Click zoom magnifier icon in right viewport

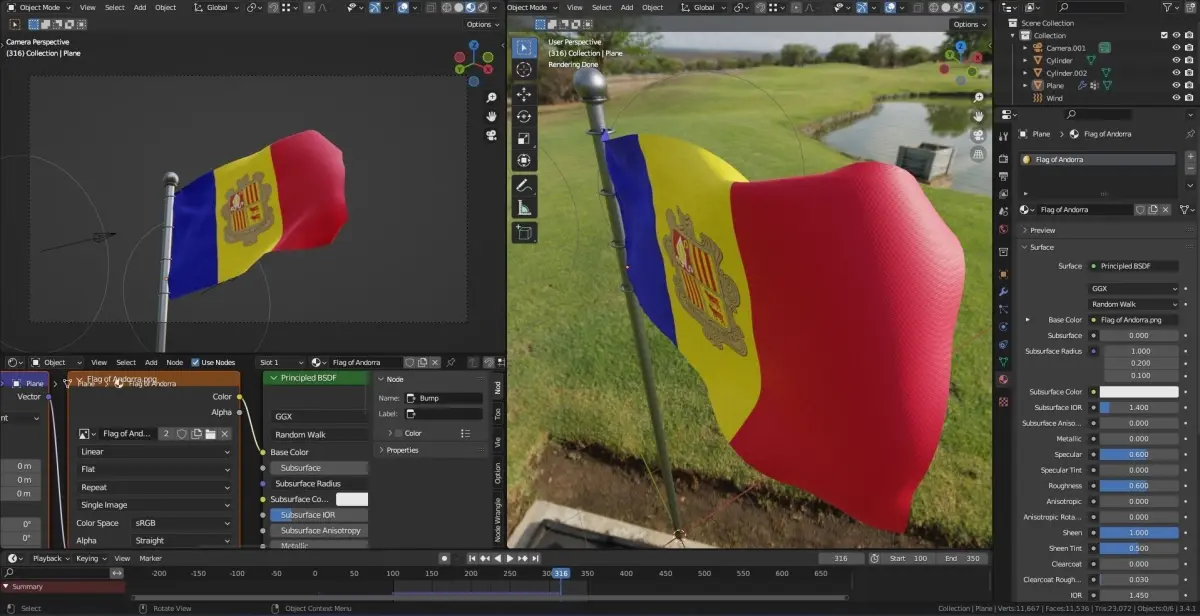coord(978,98)
